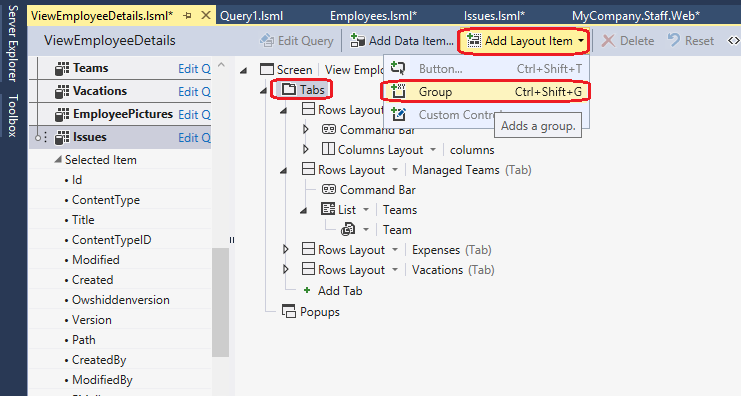
Task: Click the Columns Layout icon
Action: coord(328,149)
